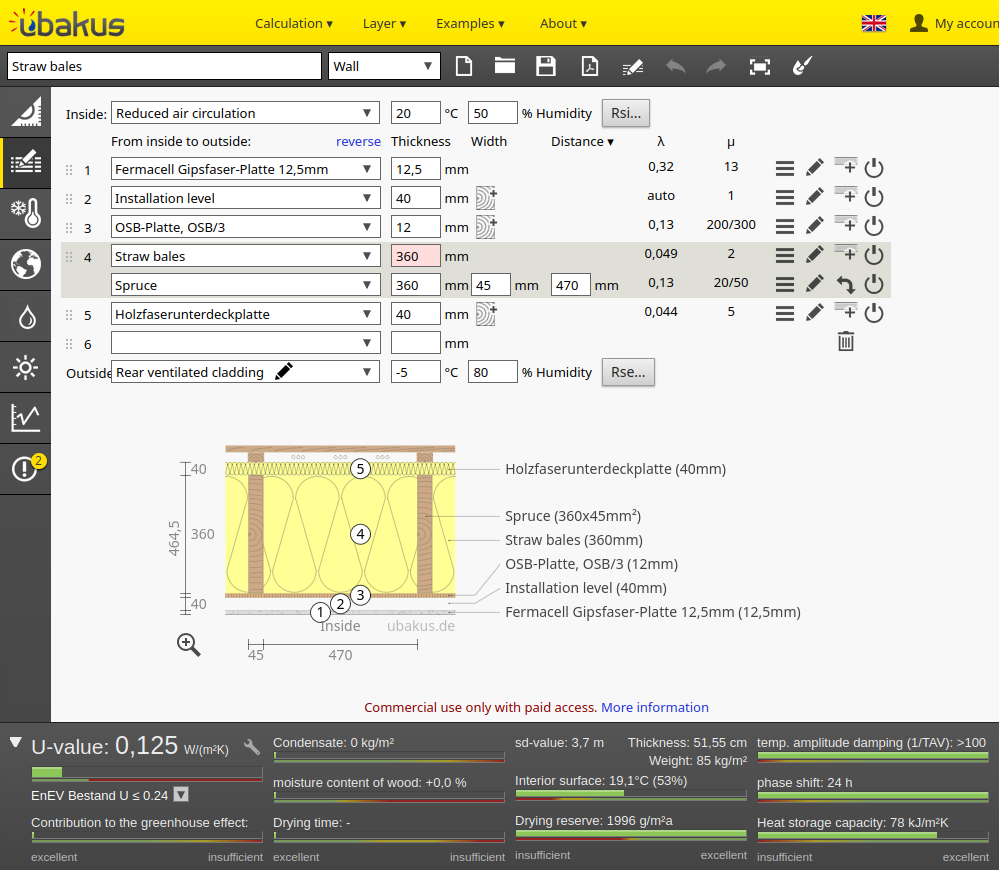This screenshot has height=870, width=999.
Task: Click the ubakus logo
Action: [x=66, y=23]
